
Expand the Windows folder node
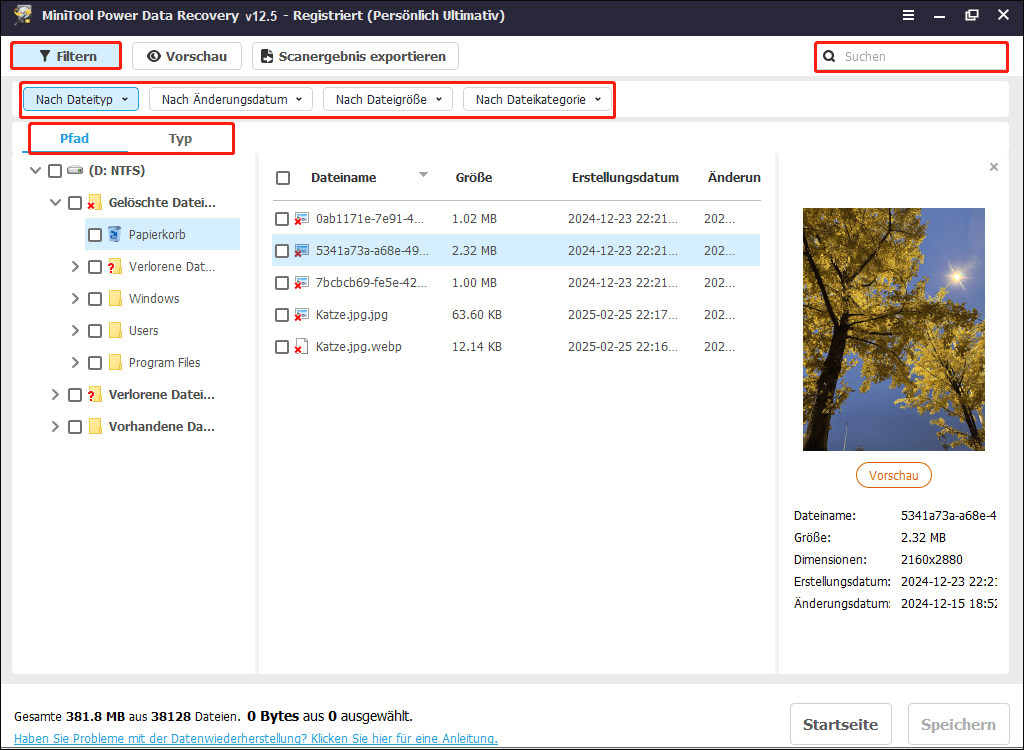click(x=75, y=299)
